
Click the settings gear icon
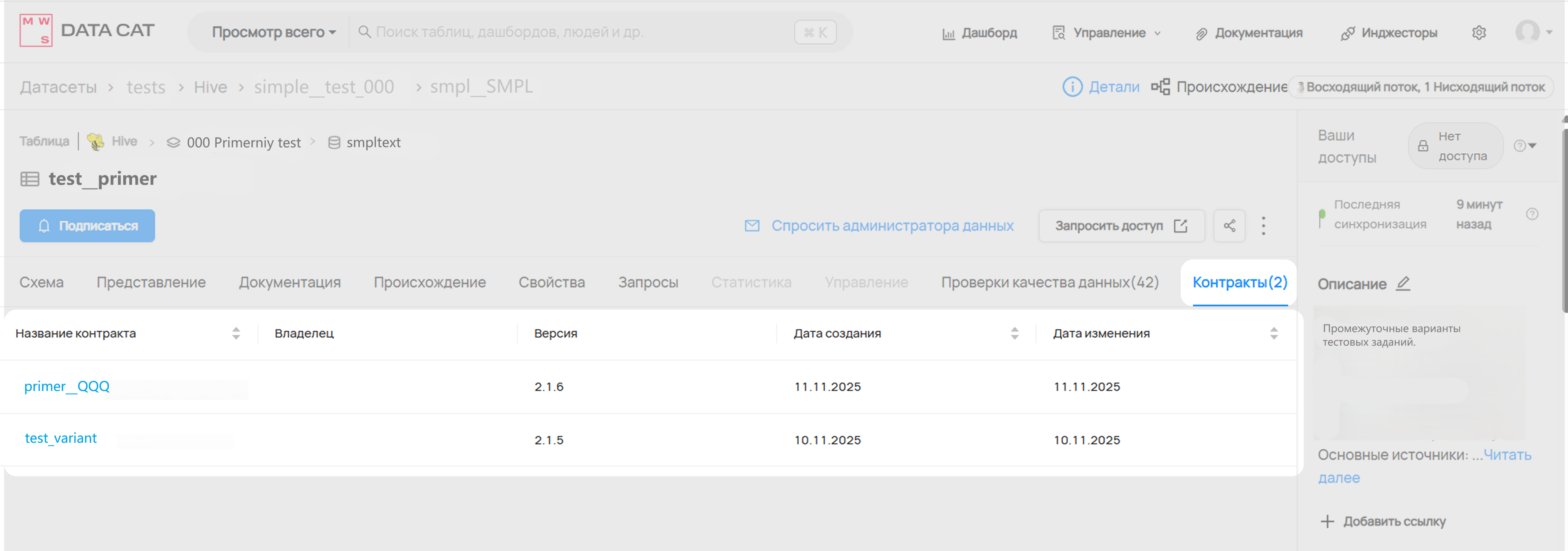1479,33
